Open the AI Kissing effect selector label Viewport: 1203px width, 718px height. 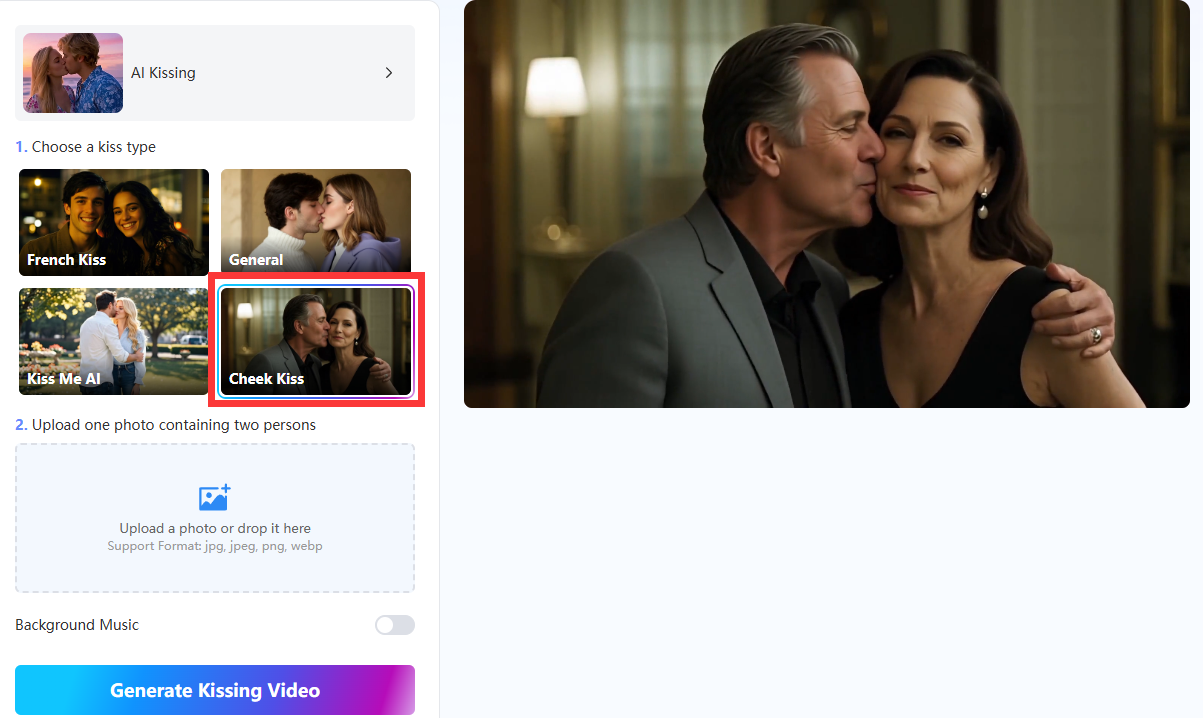point(163,73)
